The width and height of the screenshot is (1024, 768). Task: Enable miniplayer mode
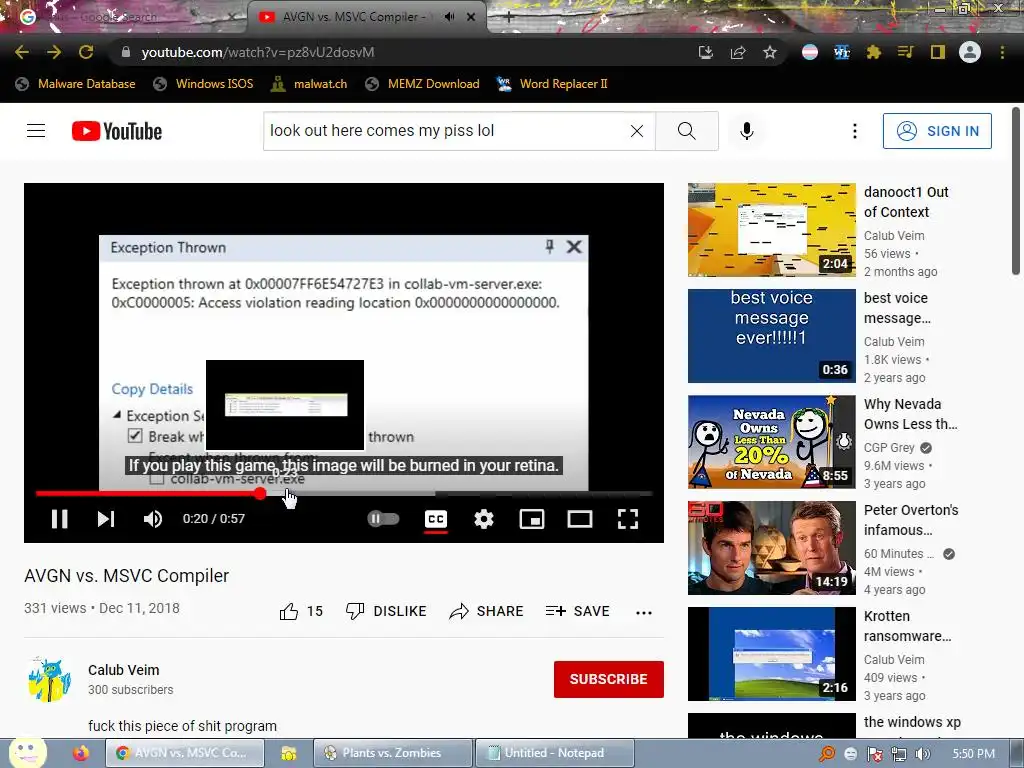pyautogui.click(x=532, y=519)
